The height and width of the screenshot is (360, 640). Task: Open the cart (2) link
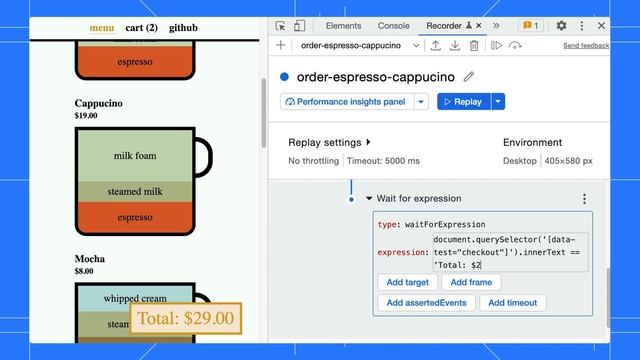tap(142, 28)
